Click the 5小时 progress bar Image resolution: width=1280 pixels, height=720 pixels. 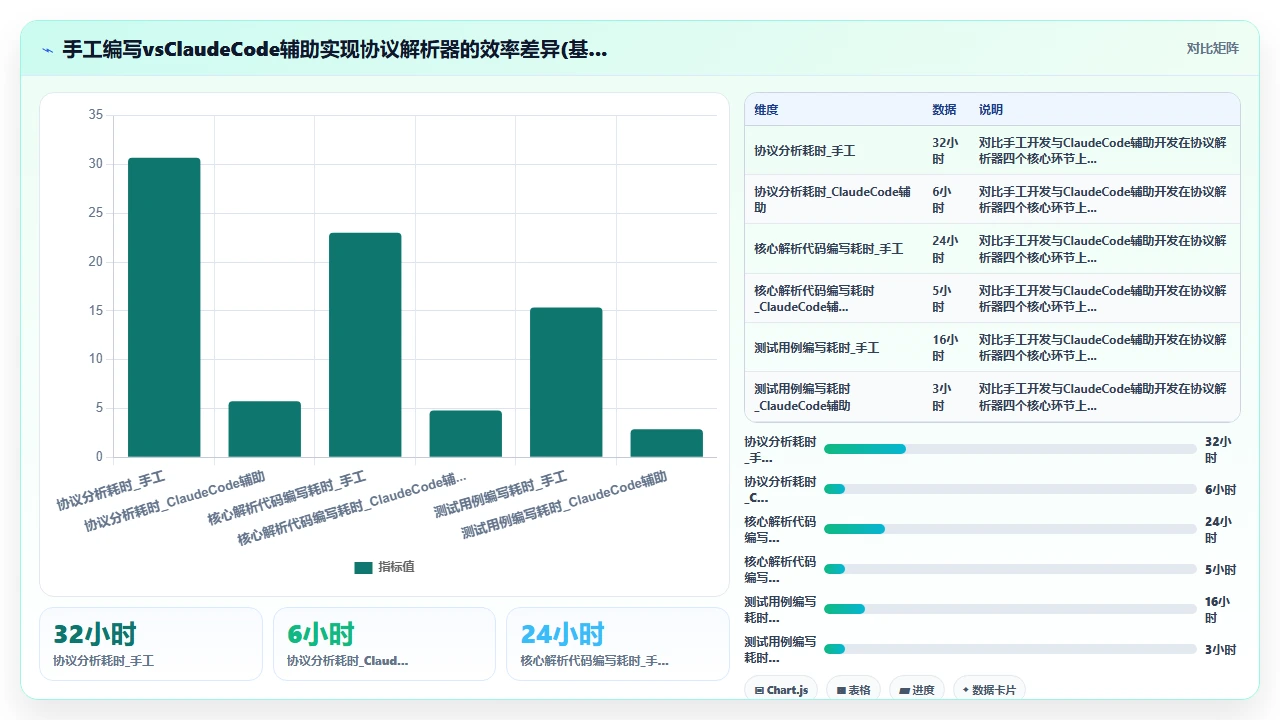pyautogui.click(x=1010, y=569)
